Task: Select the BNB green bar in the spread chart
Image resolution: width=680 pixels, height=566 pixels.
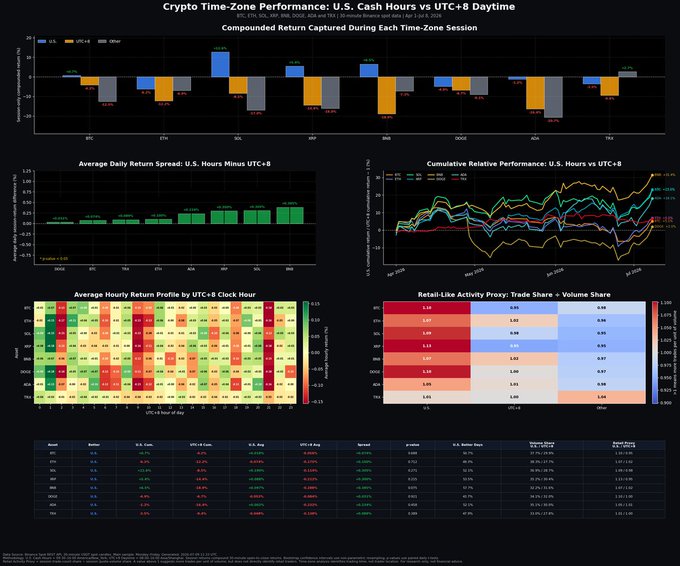Action: tap(290, 216)
